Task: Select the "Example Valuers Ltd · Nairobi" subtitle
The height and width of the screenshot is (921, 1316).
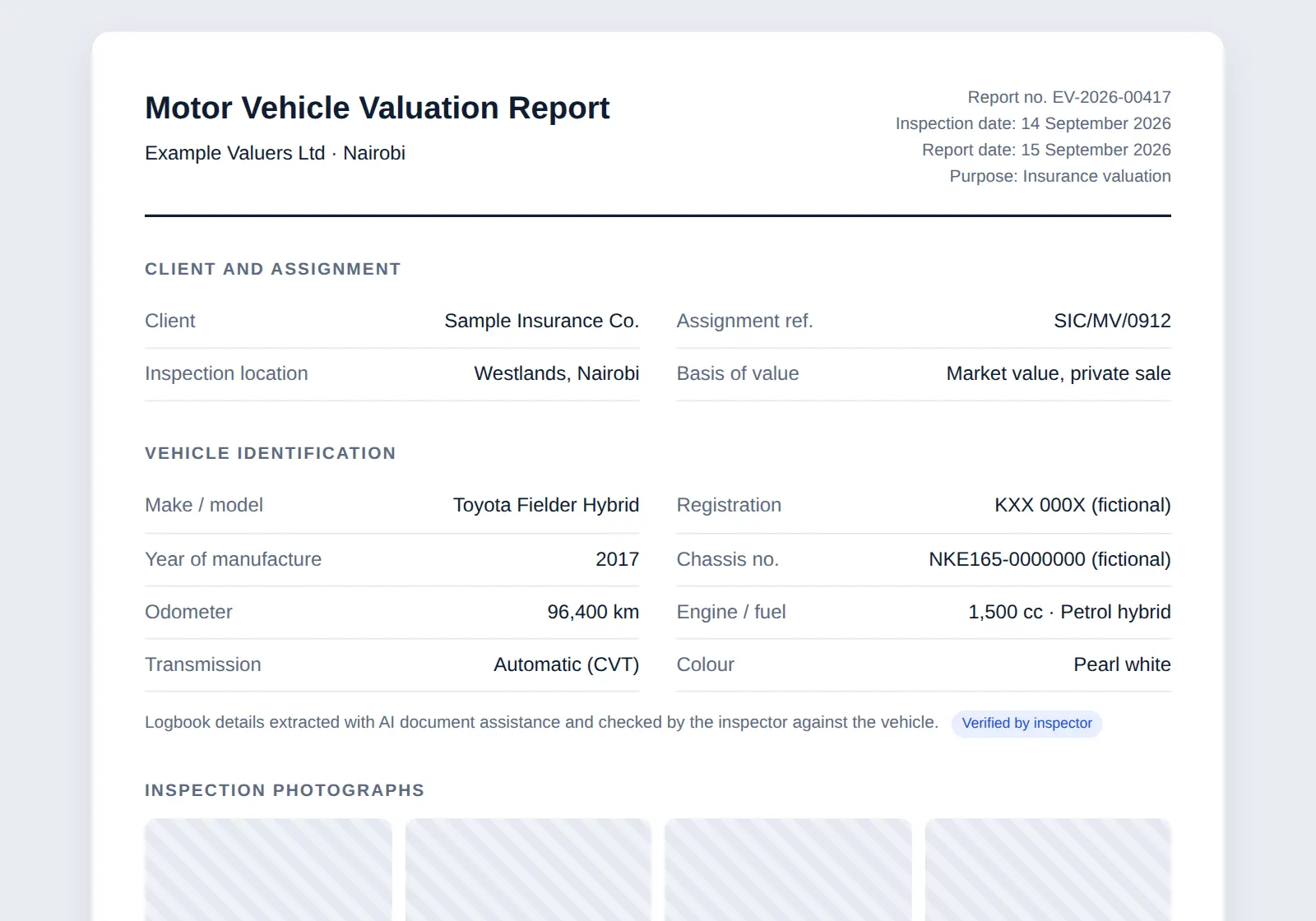Action: pyautogui.click(x=275, y=153)
